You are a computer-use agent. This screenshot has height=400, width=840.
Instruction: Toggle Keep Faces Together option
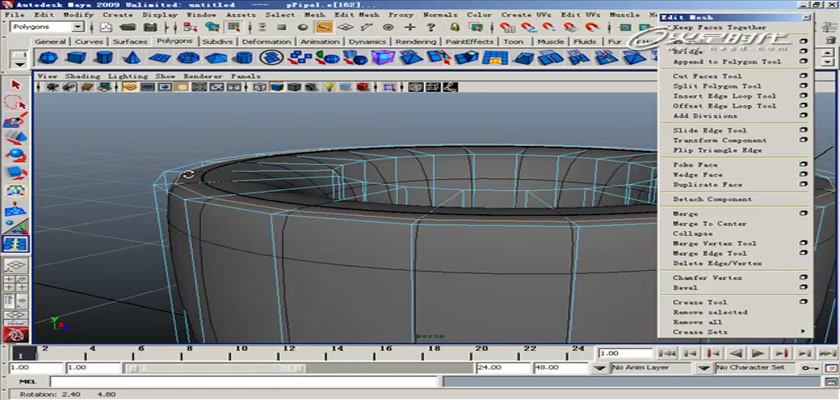click(719, 27)
